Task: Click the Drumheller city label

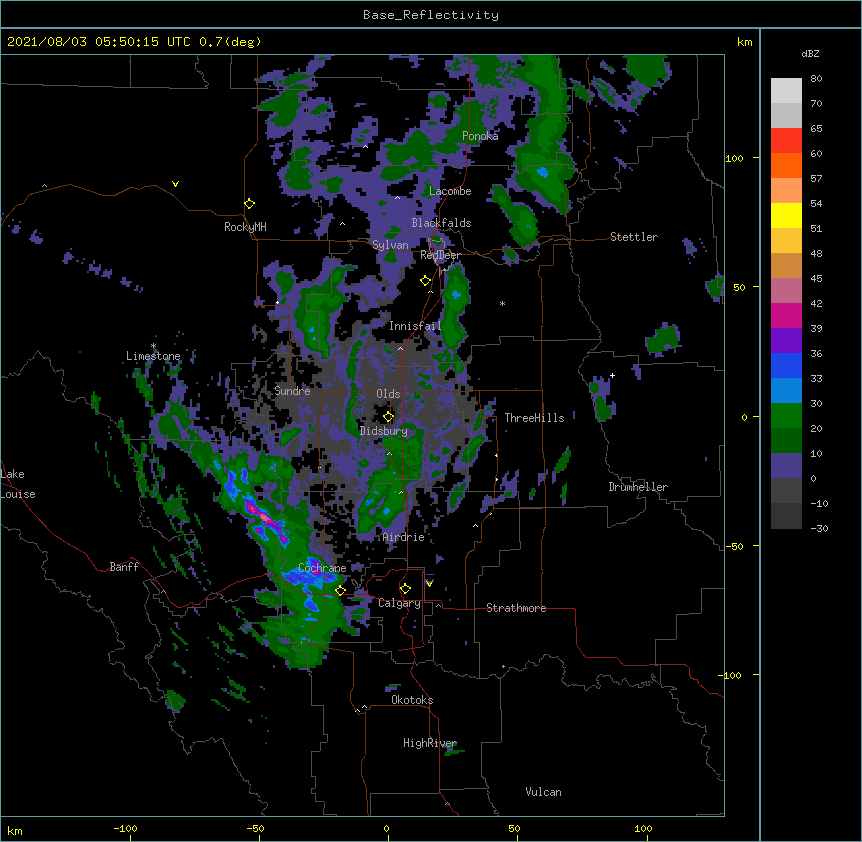Action: pyautogui.click(x=638, y=487)
